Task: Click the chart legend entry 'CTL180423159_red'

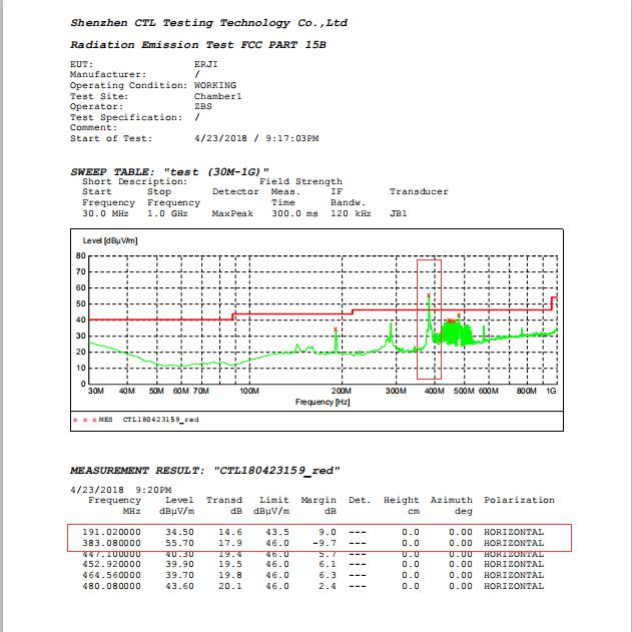Action: tap(161, 420)
